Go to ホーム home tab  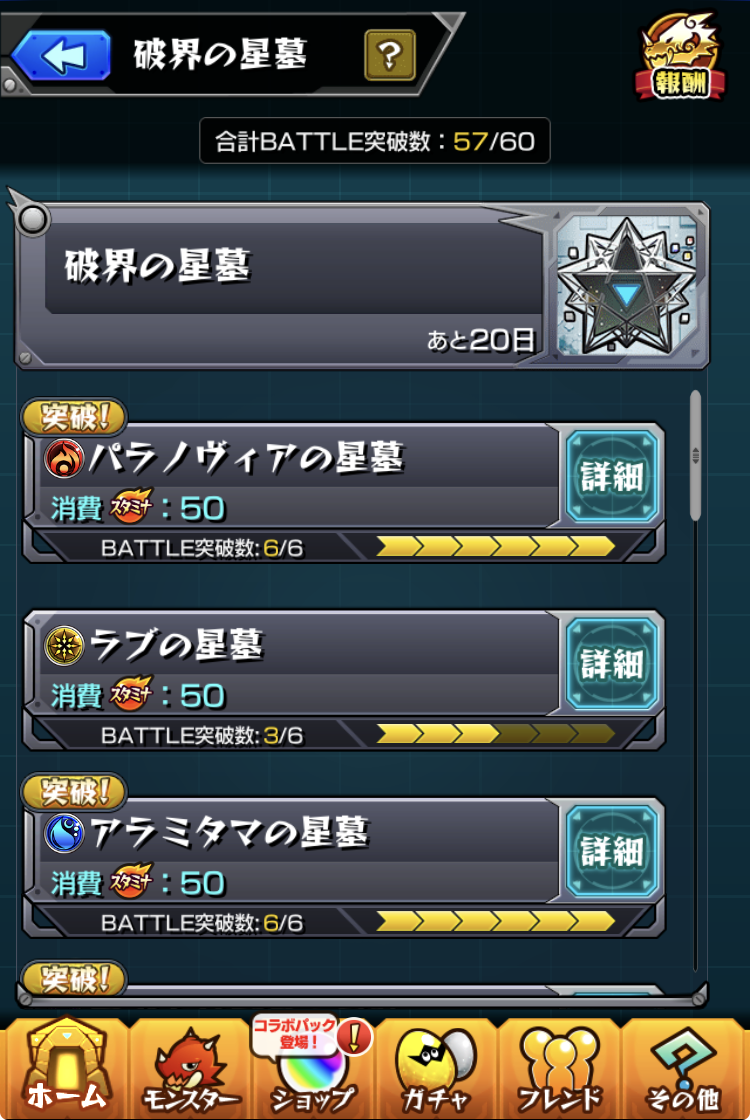click(x=66, y=1066)
